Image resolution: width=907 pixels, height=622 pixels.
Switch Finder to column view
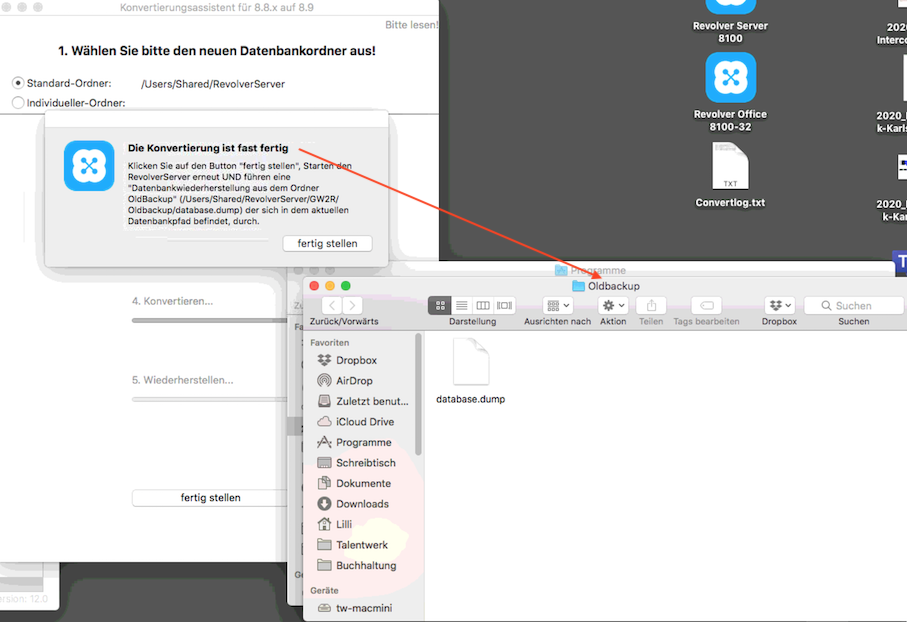tap(483, 305)
